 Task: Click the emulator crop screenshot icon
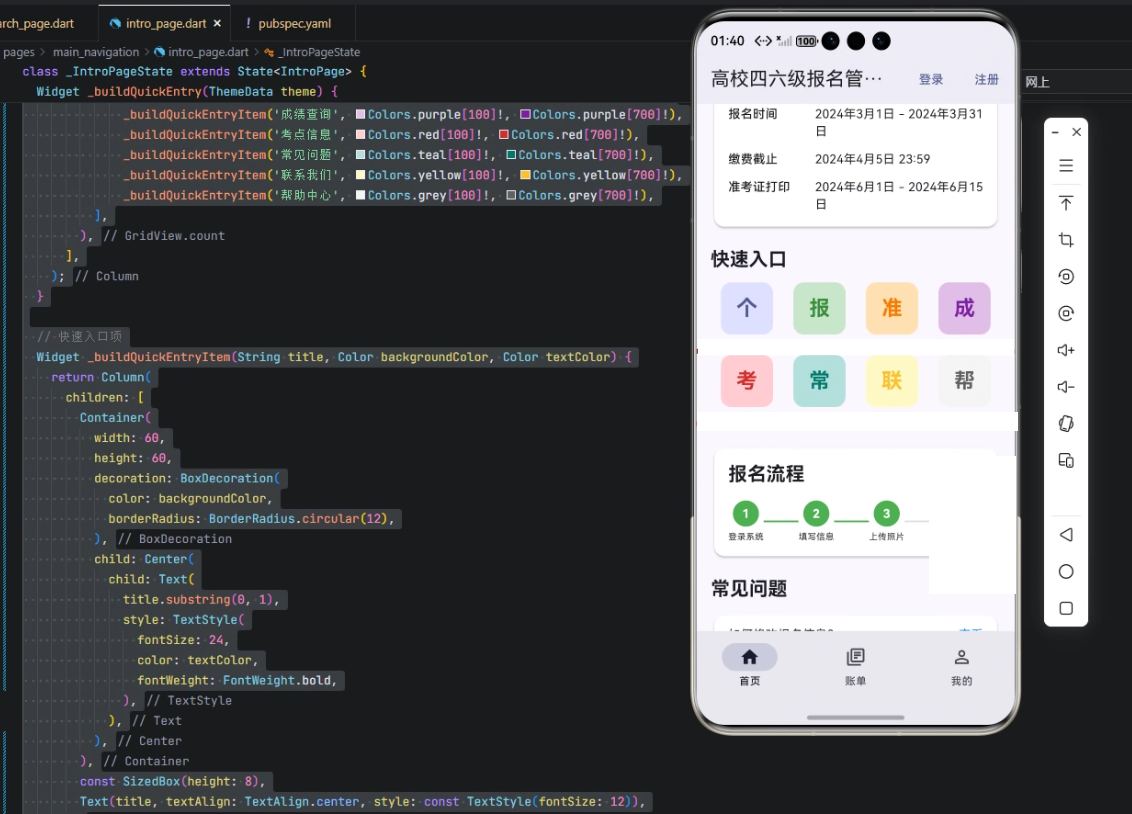[x=1066, y=240]
